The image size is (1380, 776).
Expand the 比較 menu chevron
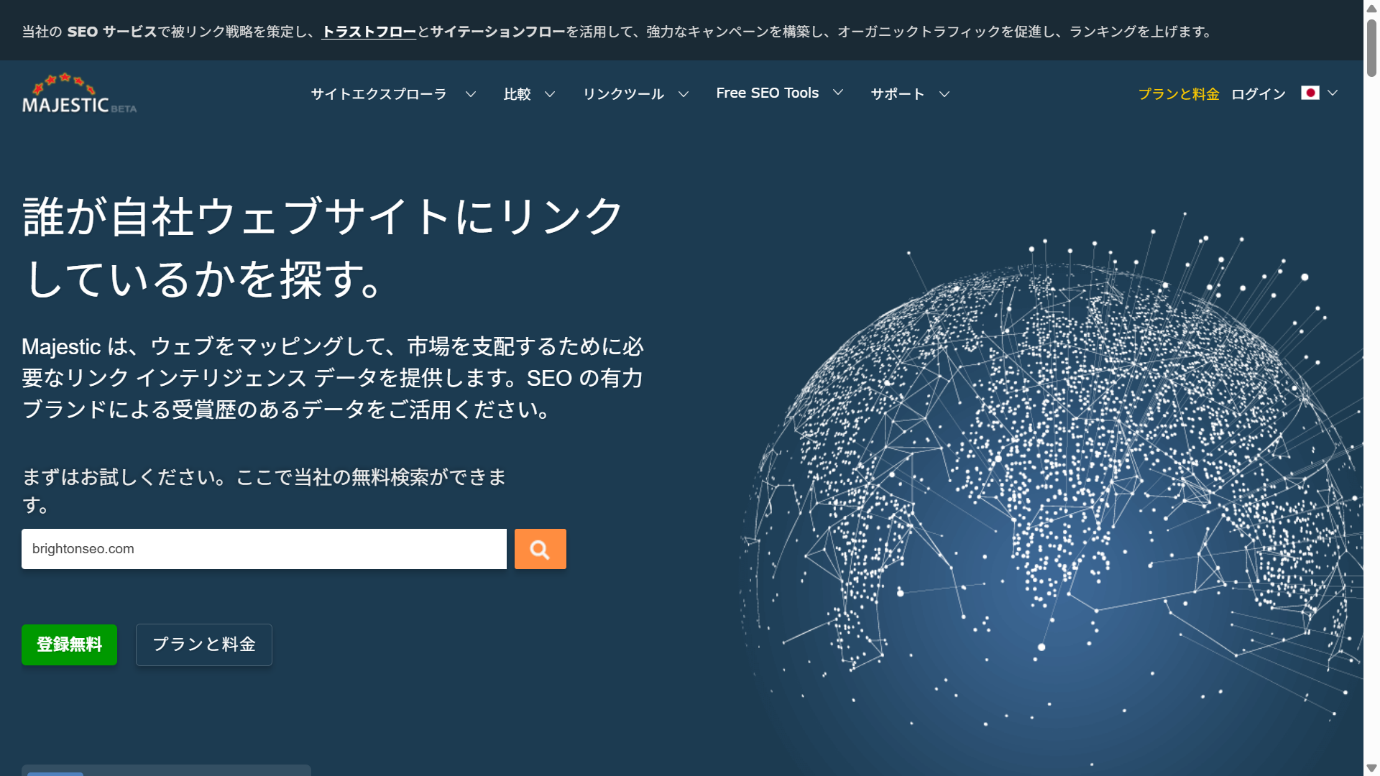point(550,94)
